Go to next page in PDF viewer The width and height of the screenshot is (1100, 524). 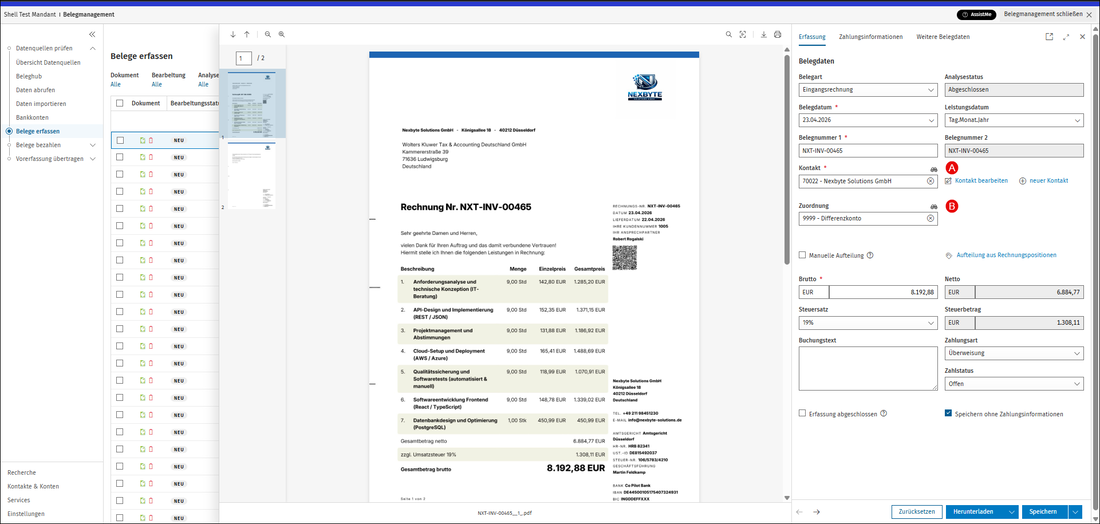point(234,34)
